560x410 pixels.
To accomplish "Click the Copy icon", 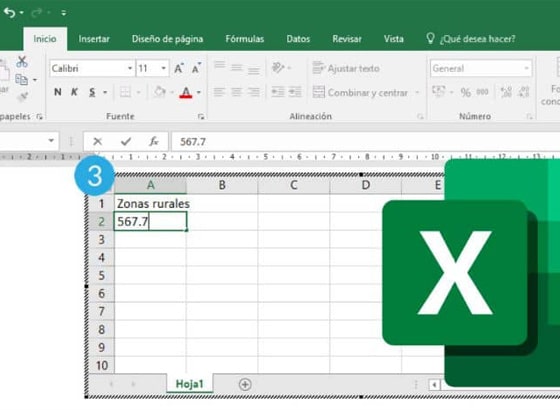I will point(21,80).
